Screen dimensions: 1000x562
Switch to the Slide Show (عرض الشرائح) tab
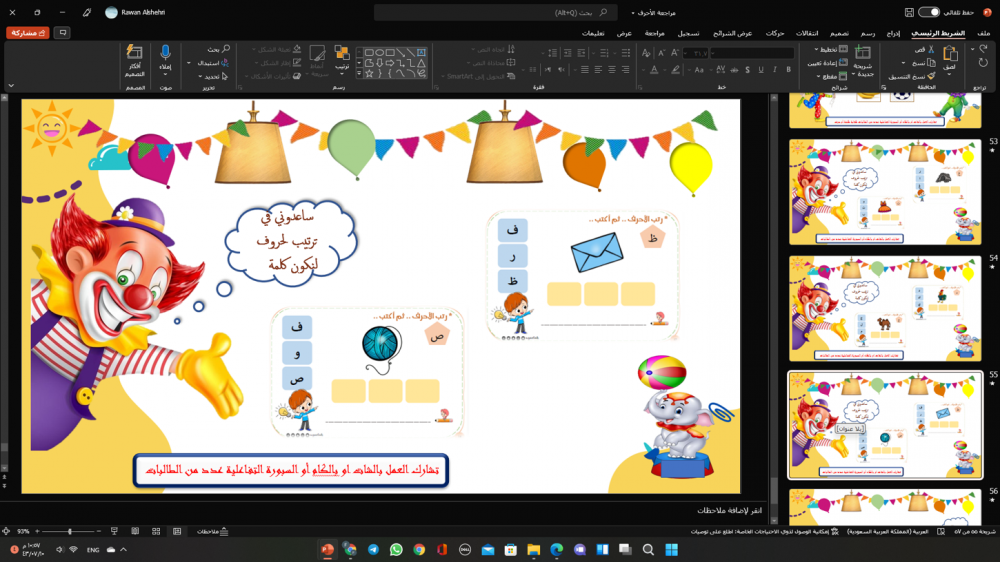click(732, 33)
